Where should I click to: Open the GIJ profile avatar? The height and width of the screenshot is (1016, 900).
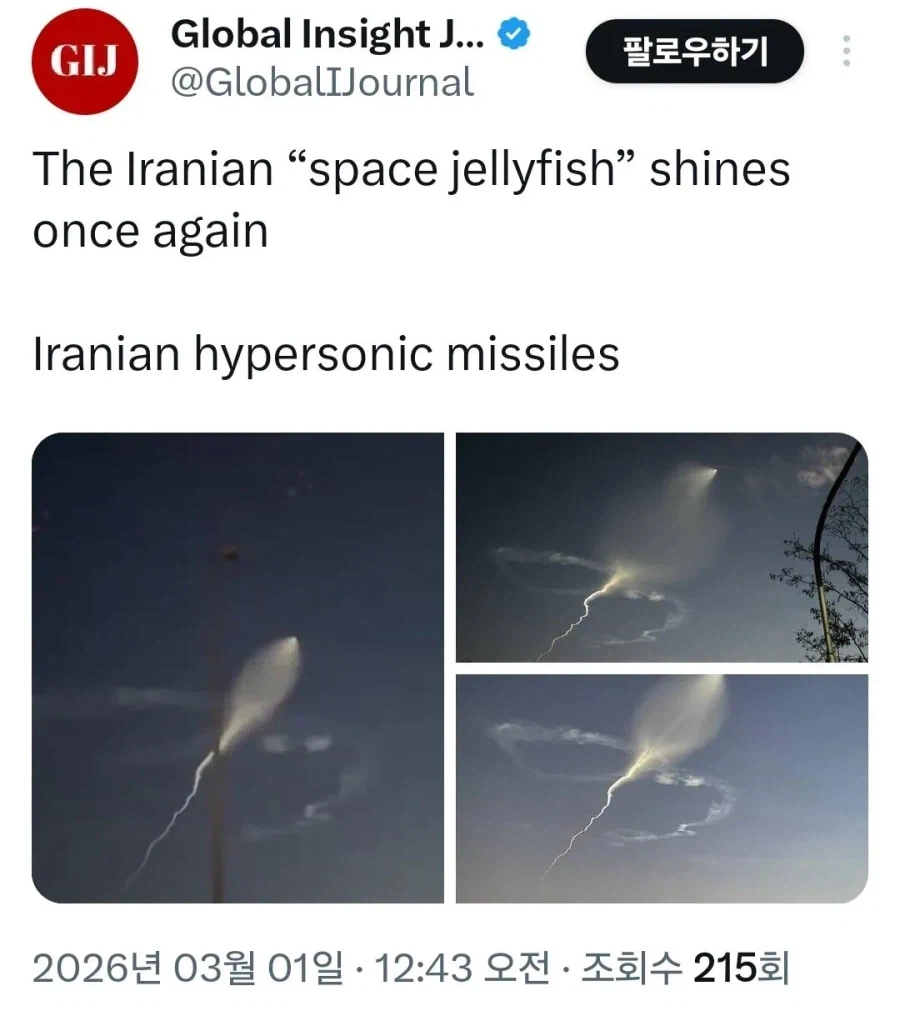tap(84, 61)
